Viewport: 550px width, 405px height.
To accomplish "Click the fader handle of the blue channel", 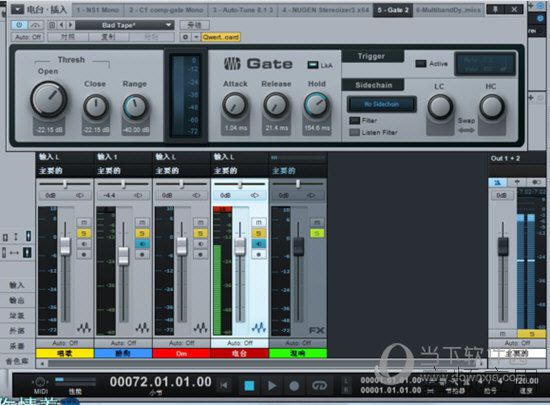I will (x=123, y=256).
